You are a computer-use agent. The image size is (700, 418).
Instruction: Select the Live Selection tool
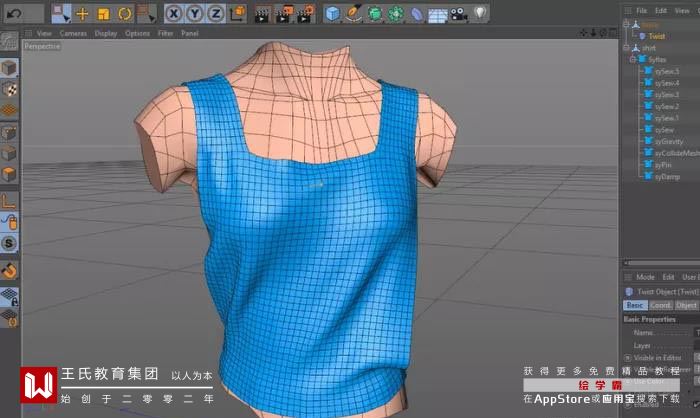tap(61, 13)
